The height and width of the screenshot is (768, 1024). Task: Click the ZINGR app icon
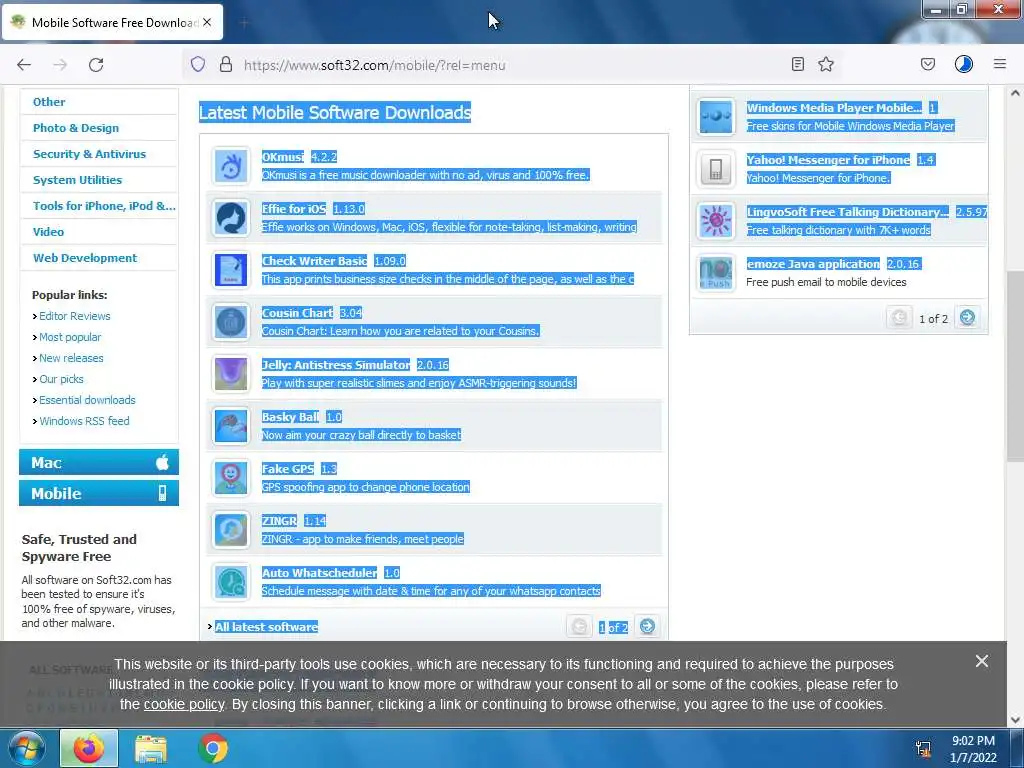point(231,530)
